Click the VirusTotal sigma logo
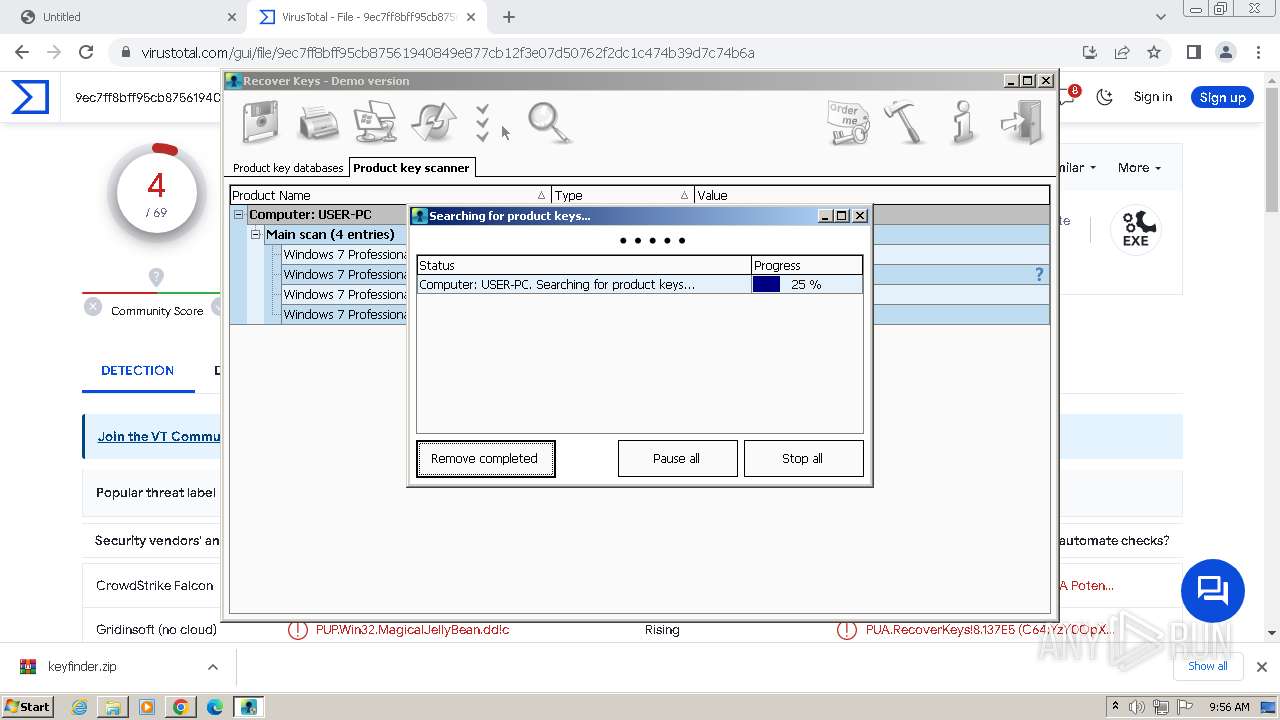 pyautogui.click(x=30, y=97)
